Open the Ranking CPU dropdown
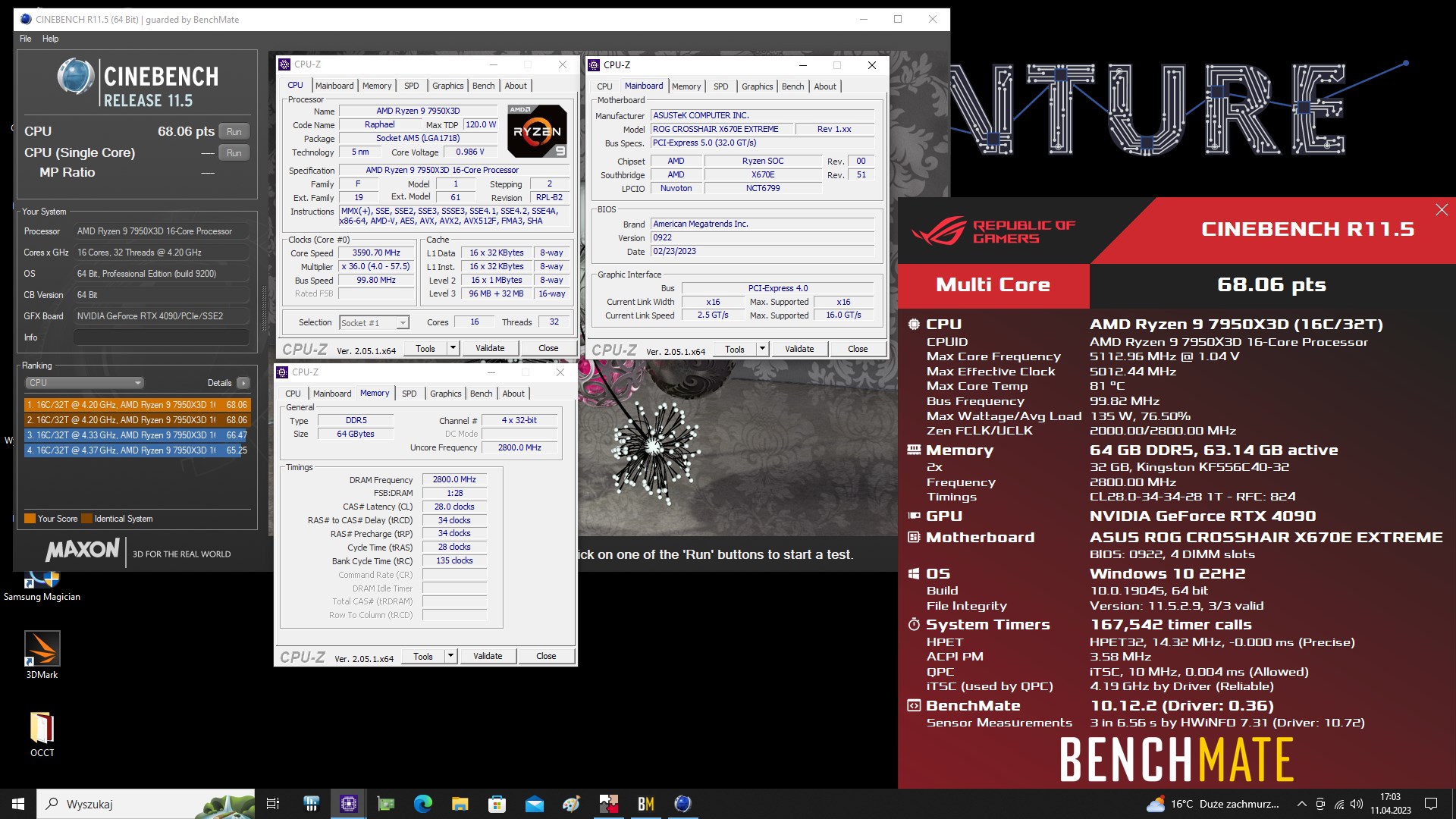1456x819 pixels. (x=84, y=383)
